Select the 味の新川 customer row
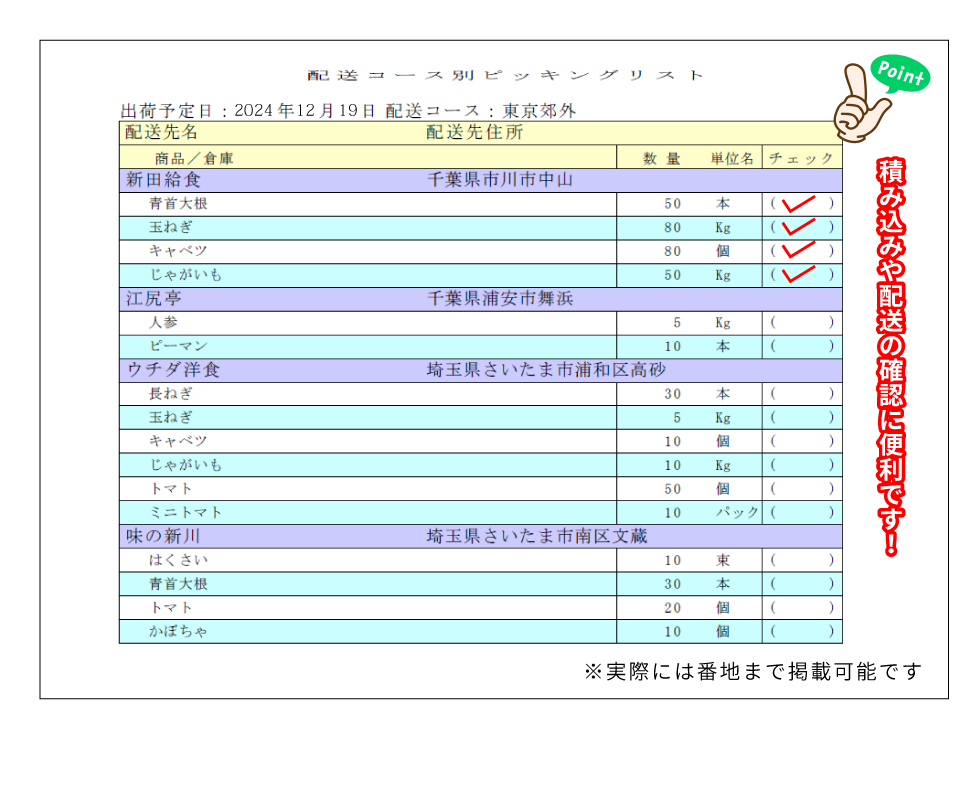 click(x=481, y=537)
